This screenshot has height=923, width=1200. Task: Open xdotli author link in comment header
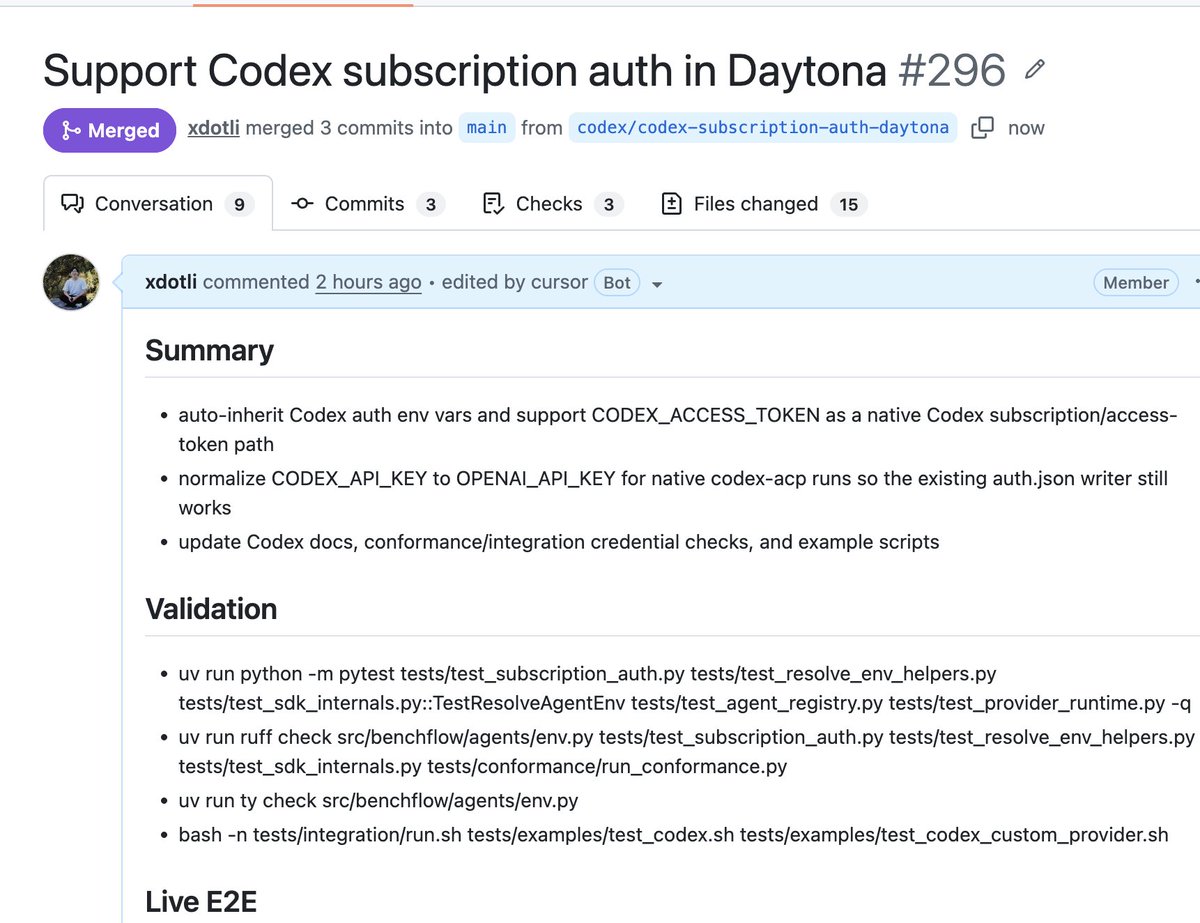tap(171, 282)
